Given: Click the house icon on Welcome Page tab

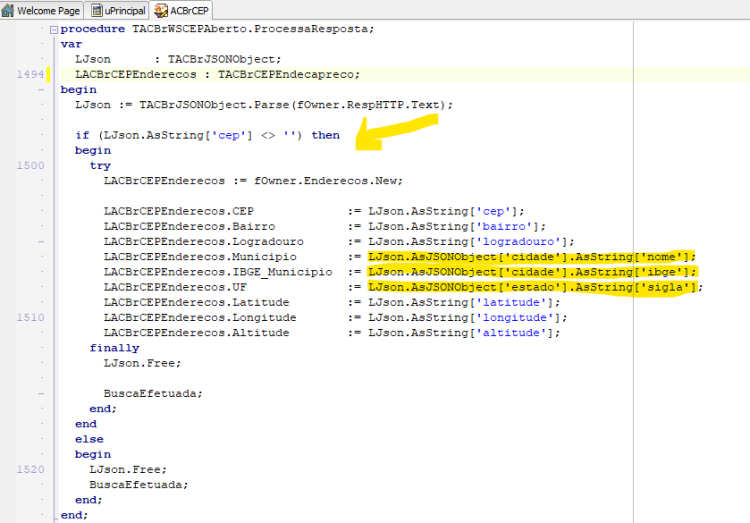Looking at the screenshot, I should (8, 10).
